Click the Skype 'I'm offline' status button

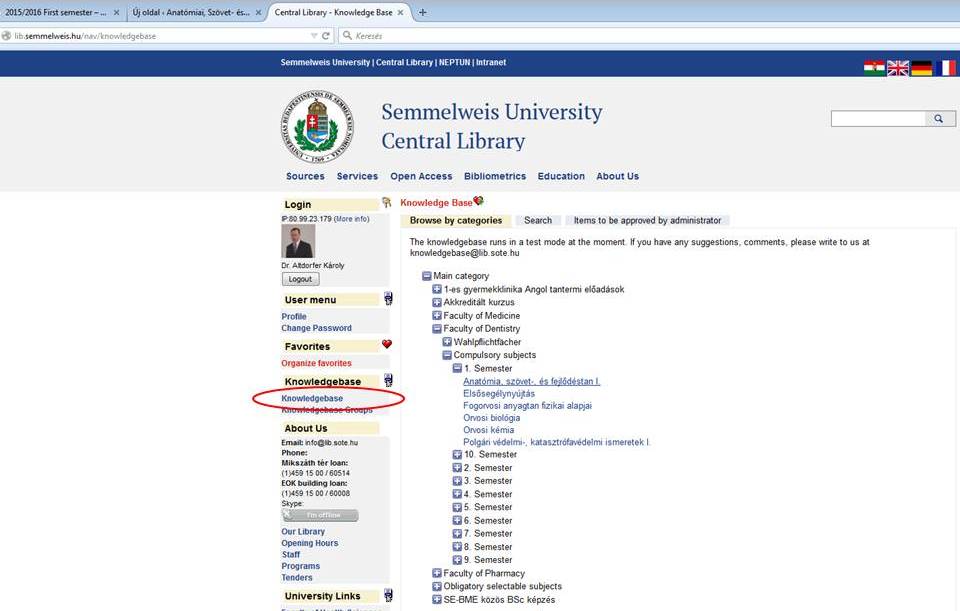click(320, 515)
